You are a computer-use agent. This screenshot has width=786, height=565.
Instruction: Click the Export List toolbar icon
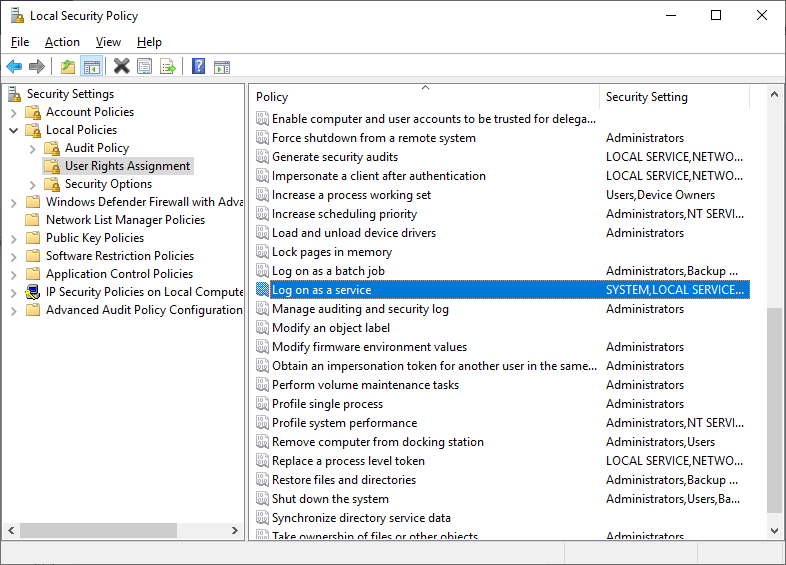click(168, 67)
